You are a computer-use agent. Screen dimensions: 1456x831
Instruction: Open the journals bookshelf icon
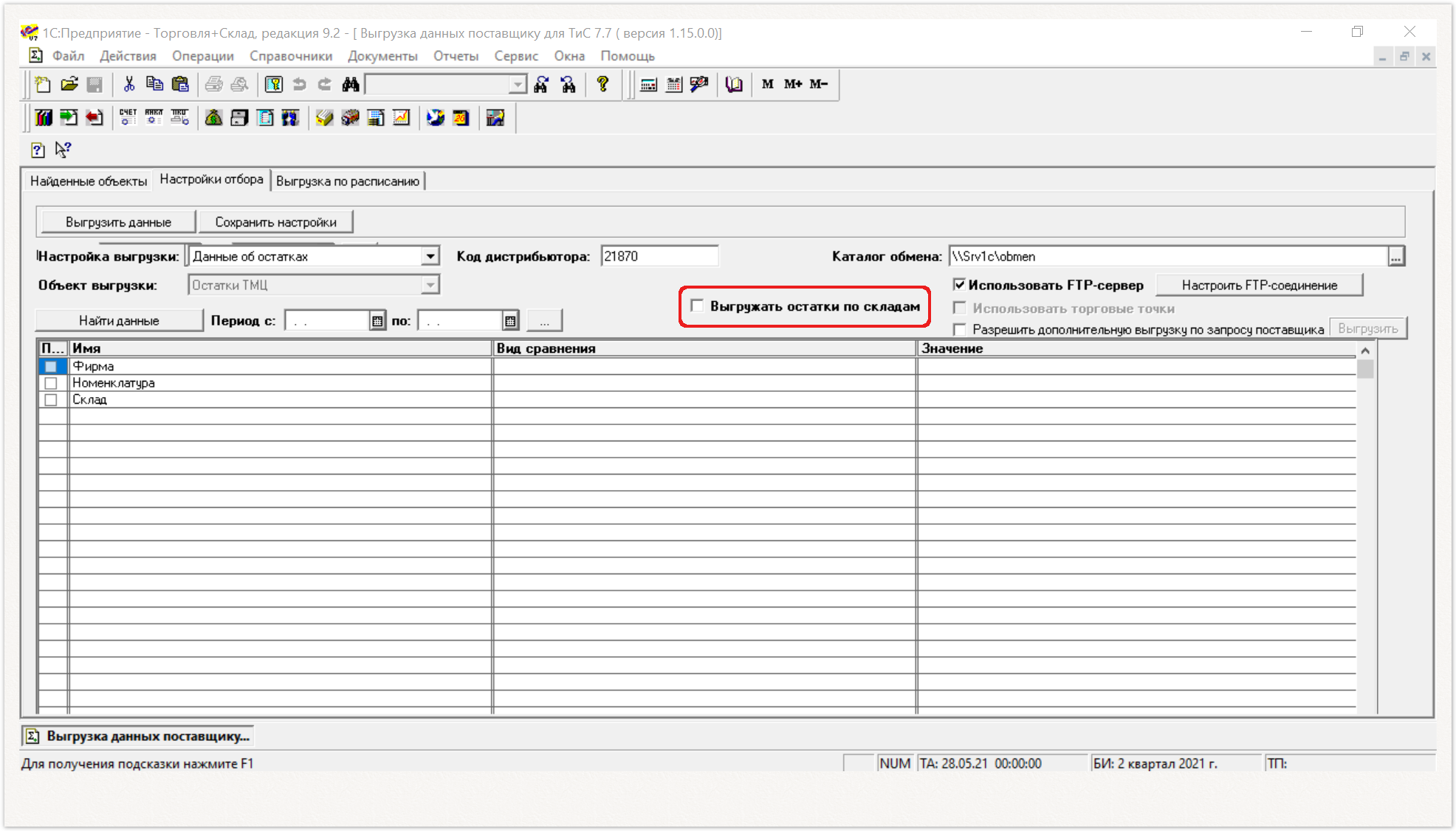44,118
